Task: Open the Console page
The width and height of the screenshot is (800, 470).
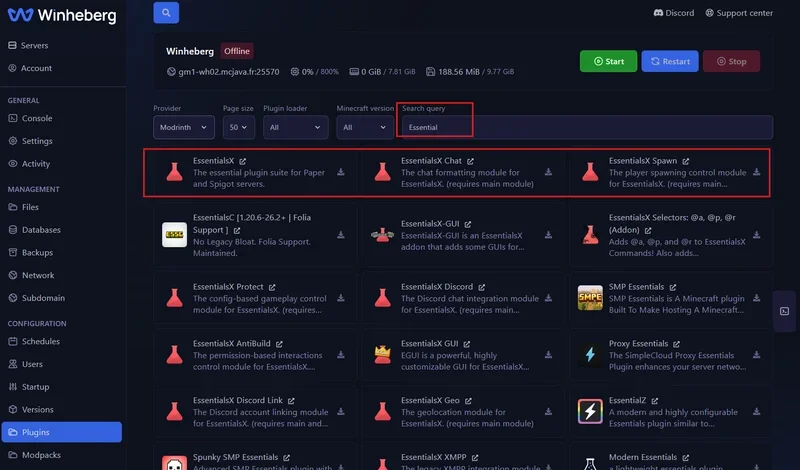Action: coord(30,118)
